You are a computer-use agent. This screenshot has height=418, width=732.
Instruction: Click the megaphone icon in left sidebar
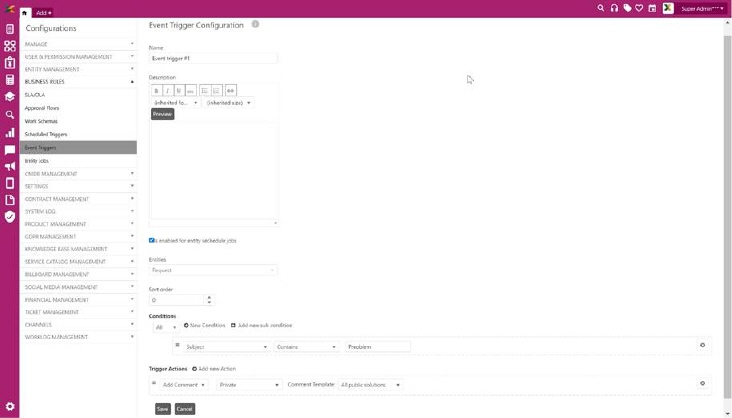[10, 167]
